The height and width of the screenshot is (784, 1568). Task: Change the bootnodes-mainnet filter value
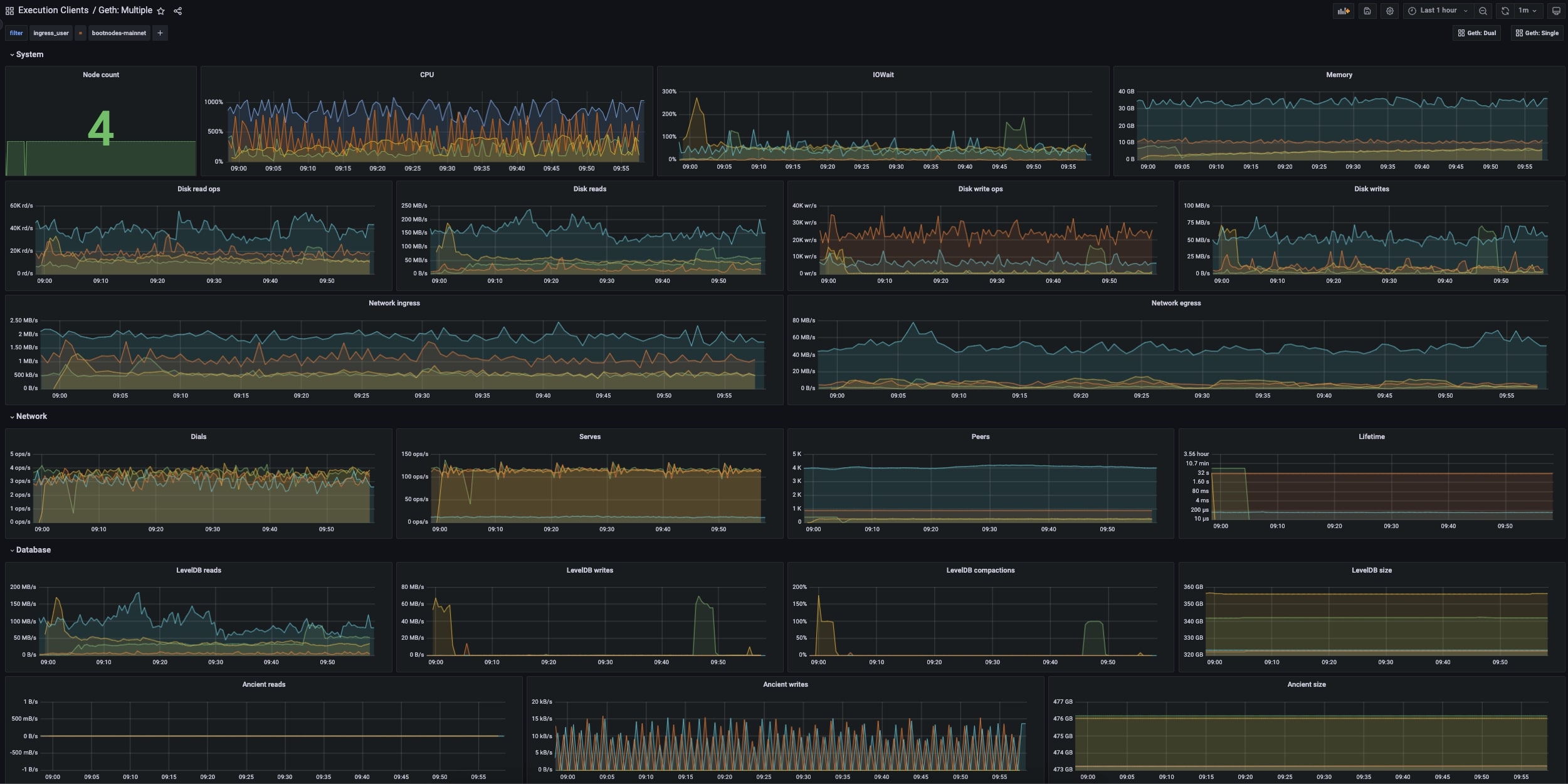pyautogui.click(x=118, y=33)
